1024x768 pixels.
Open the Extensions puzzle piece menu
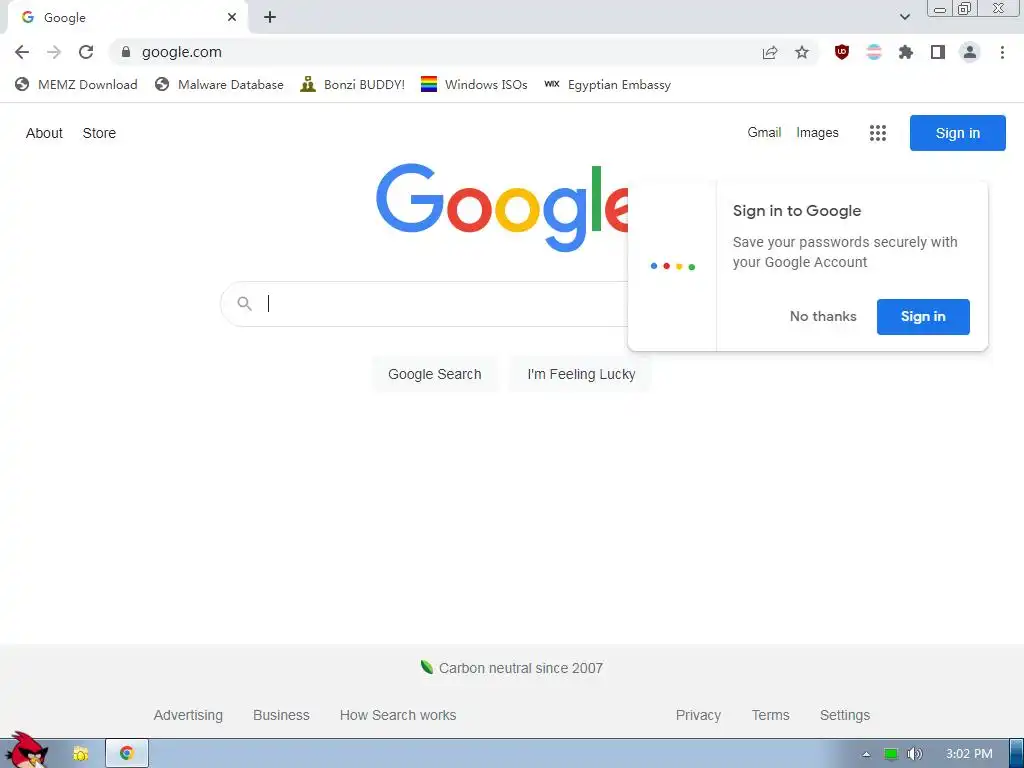coord(906,52)
